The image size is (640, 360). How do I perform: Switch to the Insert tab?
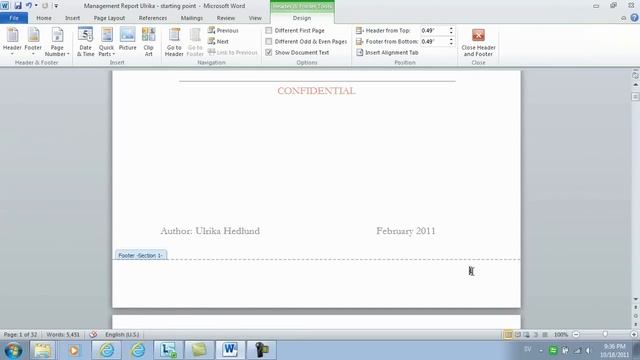pos(72,18)
